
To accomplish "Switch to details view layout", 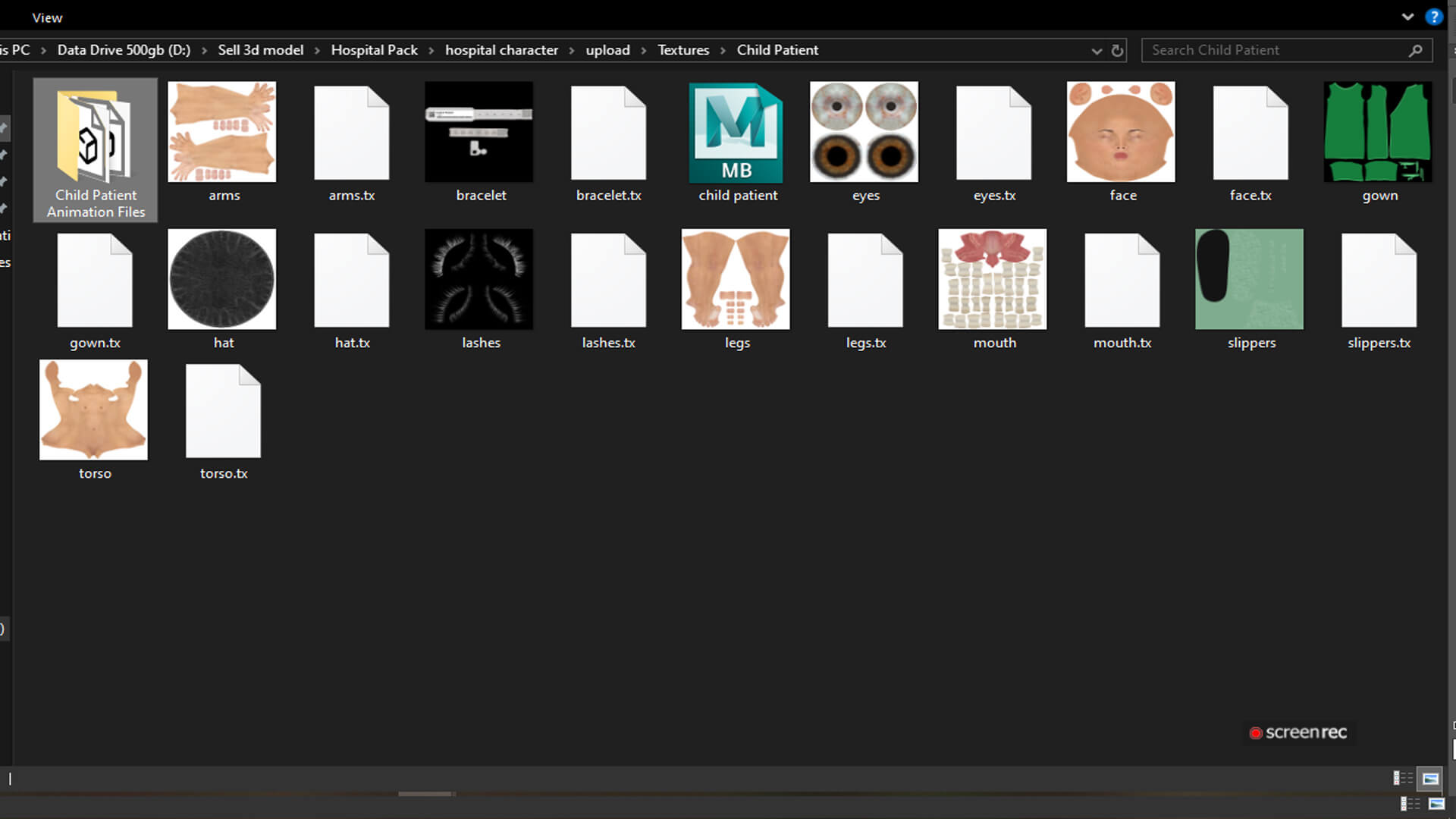I will tap(1402, 778).
